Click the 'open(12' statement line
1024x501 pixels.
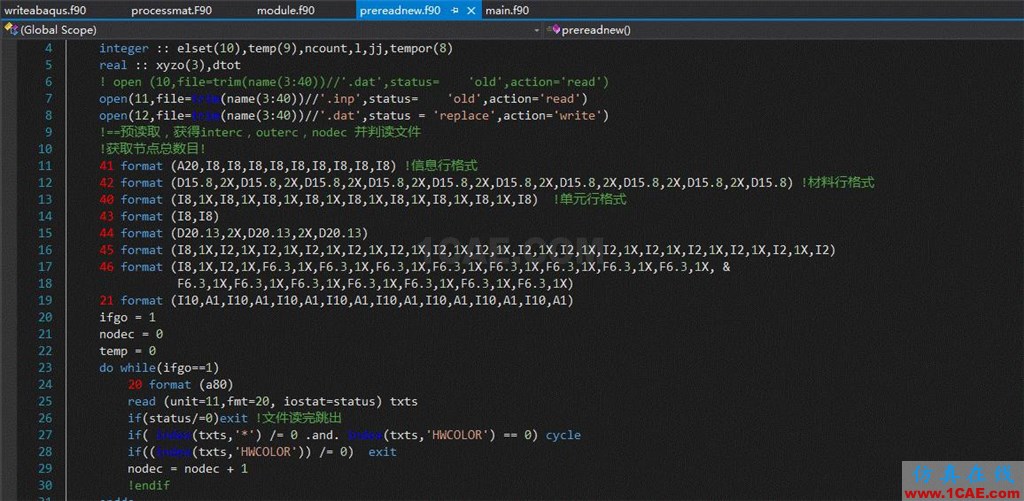click(354, 116)
